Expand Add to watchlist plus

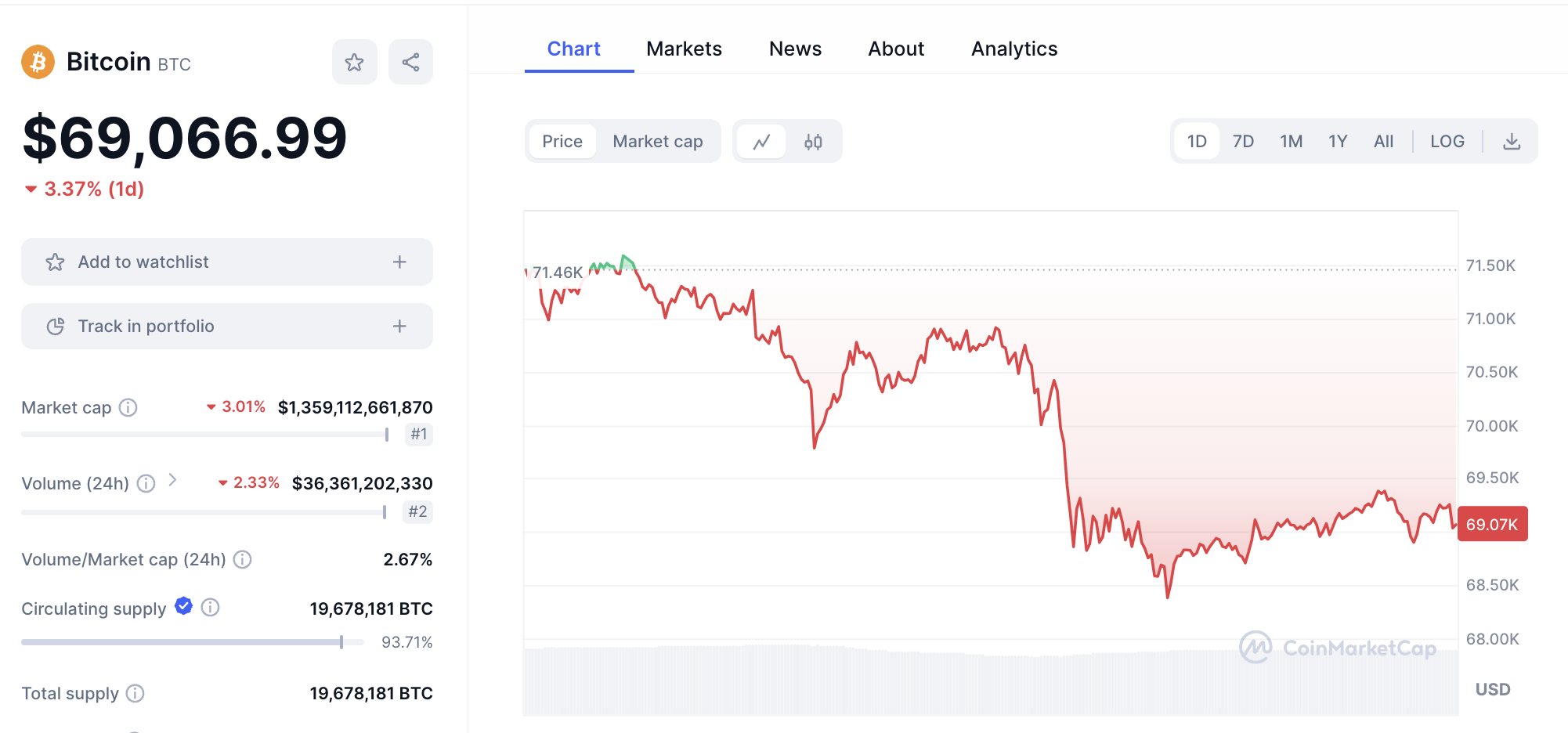click(x=399, y=262)
